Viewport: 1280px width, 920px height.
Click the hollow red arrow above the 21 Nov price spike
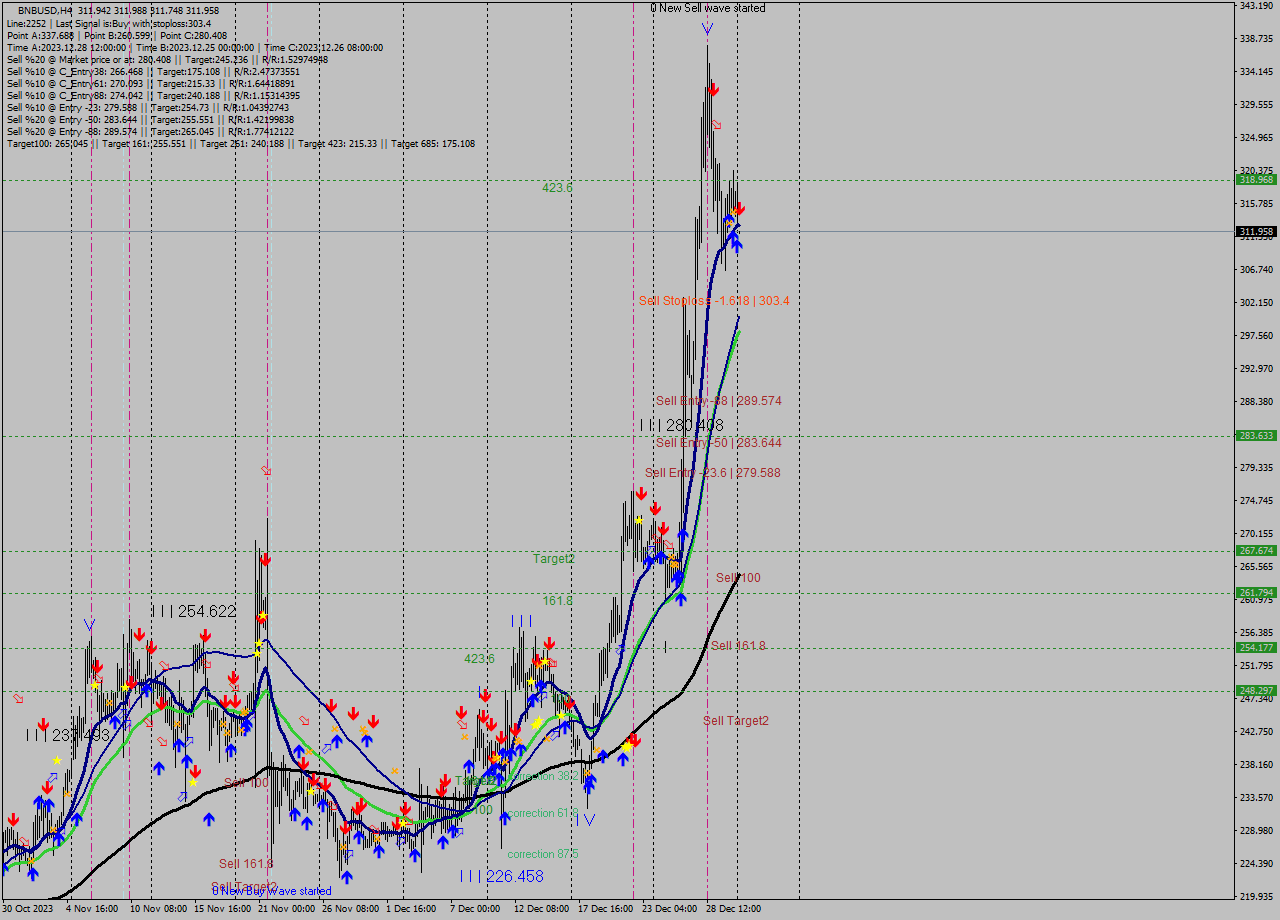(x=266, y=470)
